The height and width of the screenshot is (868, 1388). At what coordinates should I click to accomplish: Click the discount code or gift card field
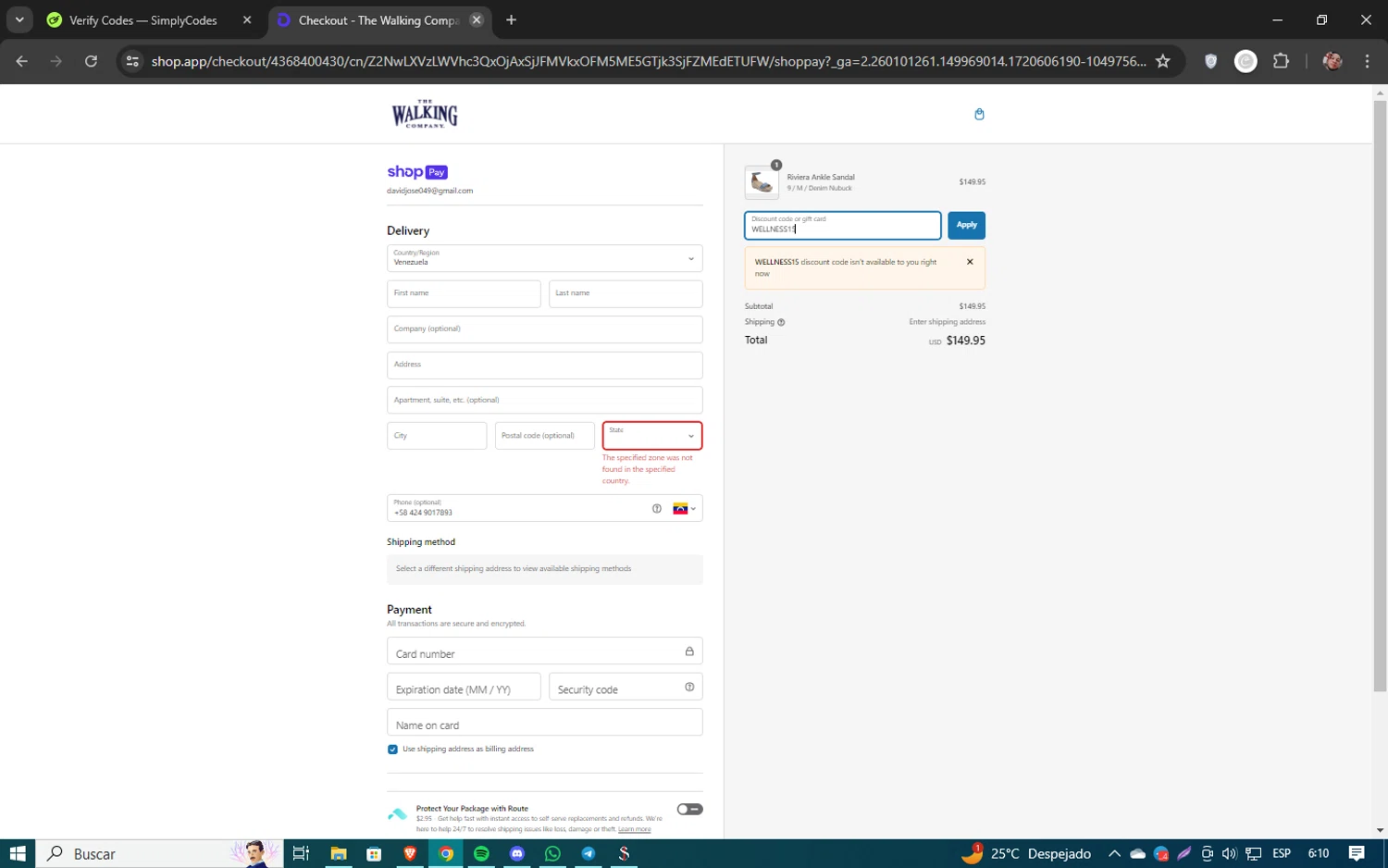[842, 225]
